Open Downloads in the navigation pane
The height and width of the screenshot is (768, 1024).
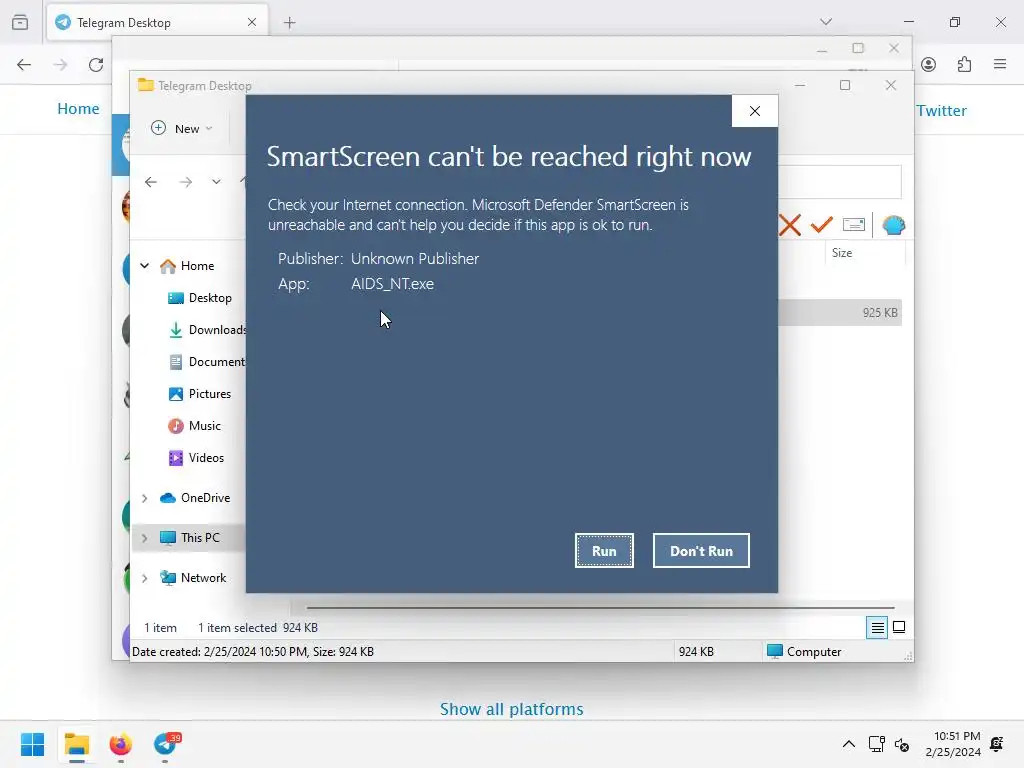pyautogui.click(x=206, y=330)
